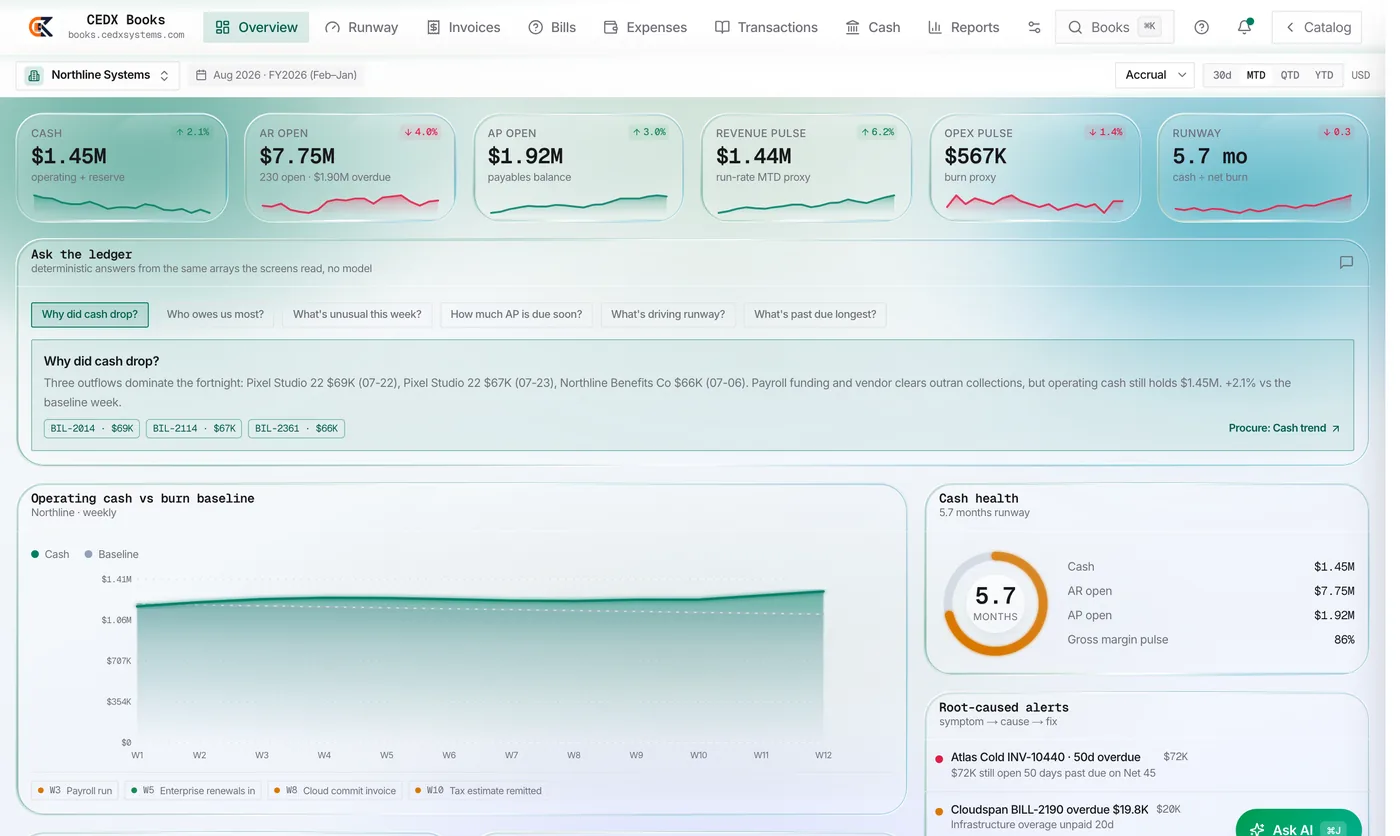
Task: Expand the Northline Systems entity selector
Action: (98, 75)
